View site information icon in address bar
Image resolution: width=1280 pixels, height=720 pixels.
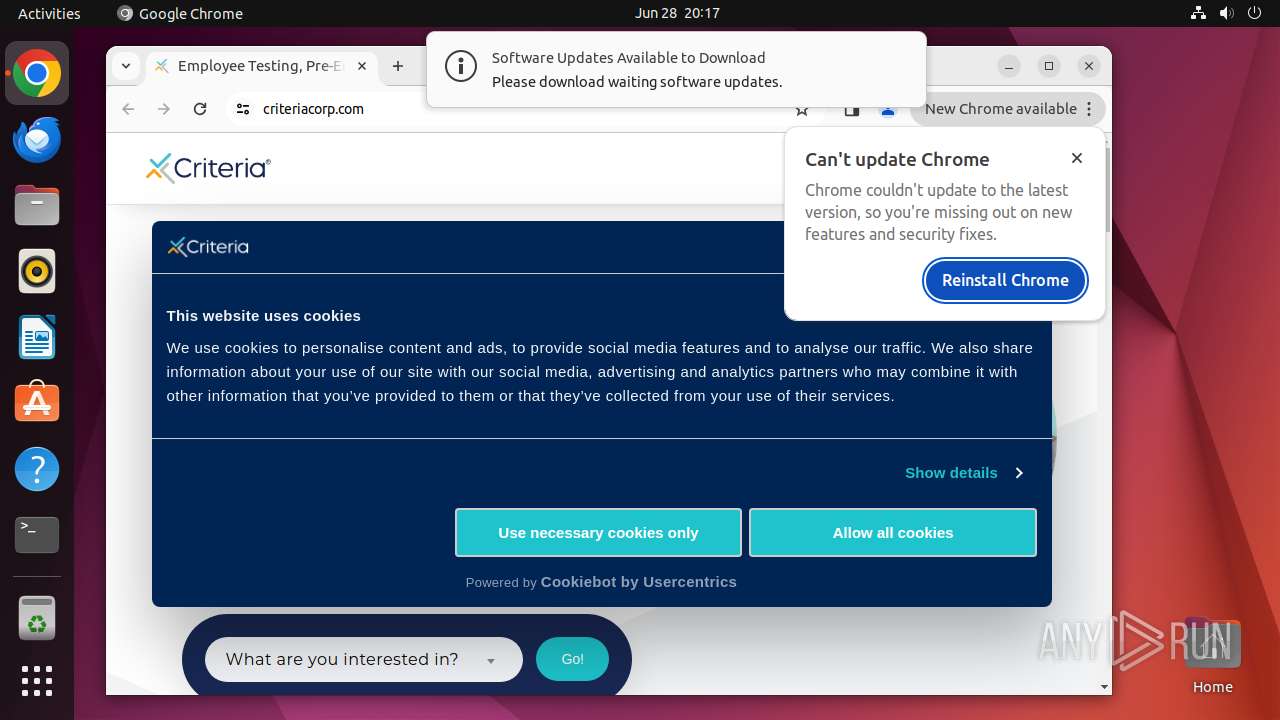pyautogui.click(x=243, y=109)
